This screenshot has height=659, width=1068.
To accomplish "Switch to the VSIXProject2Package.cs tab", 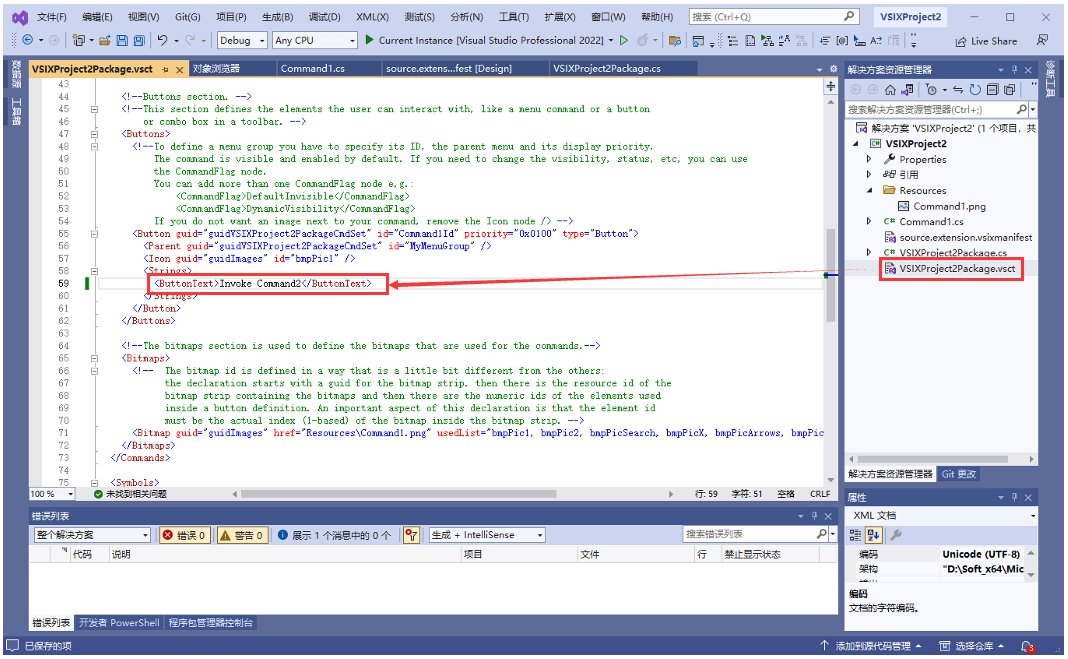I will click(x=607, y=69).
